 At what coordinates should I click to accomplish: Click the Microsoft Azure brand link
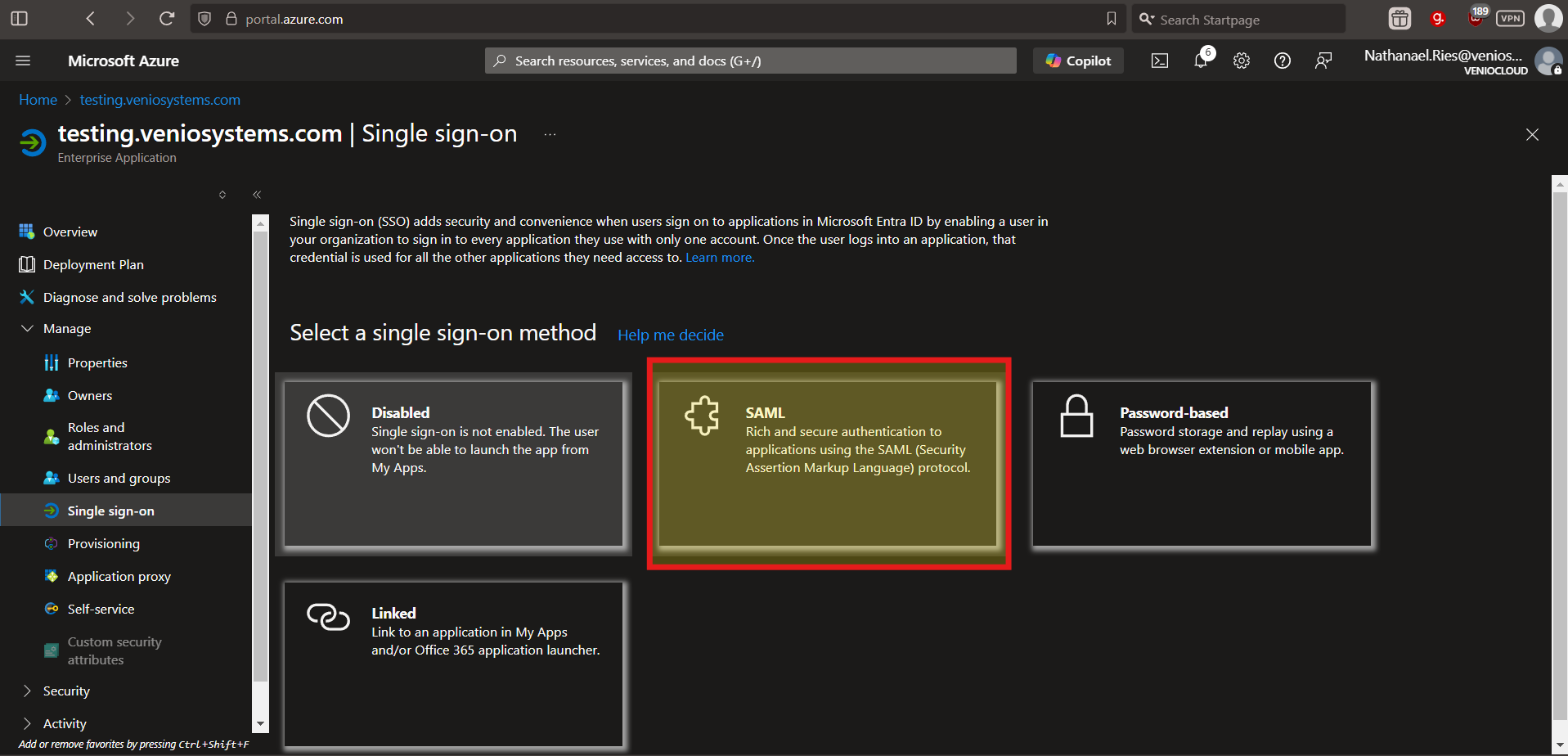[124, 61]
